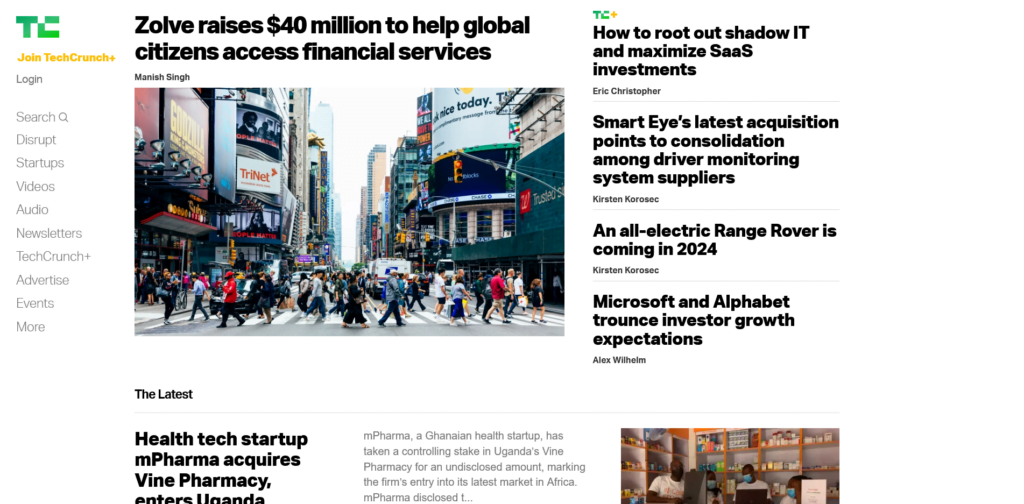Expand the More menu
The height and width of the screenshot is (504, 1024).
30,327
